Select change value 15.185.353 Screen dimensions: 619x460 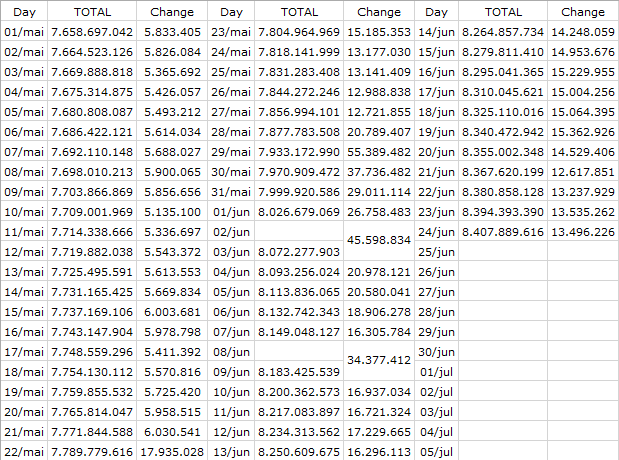pyautogui.click(x=379, y=32)
